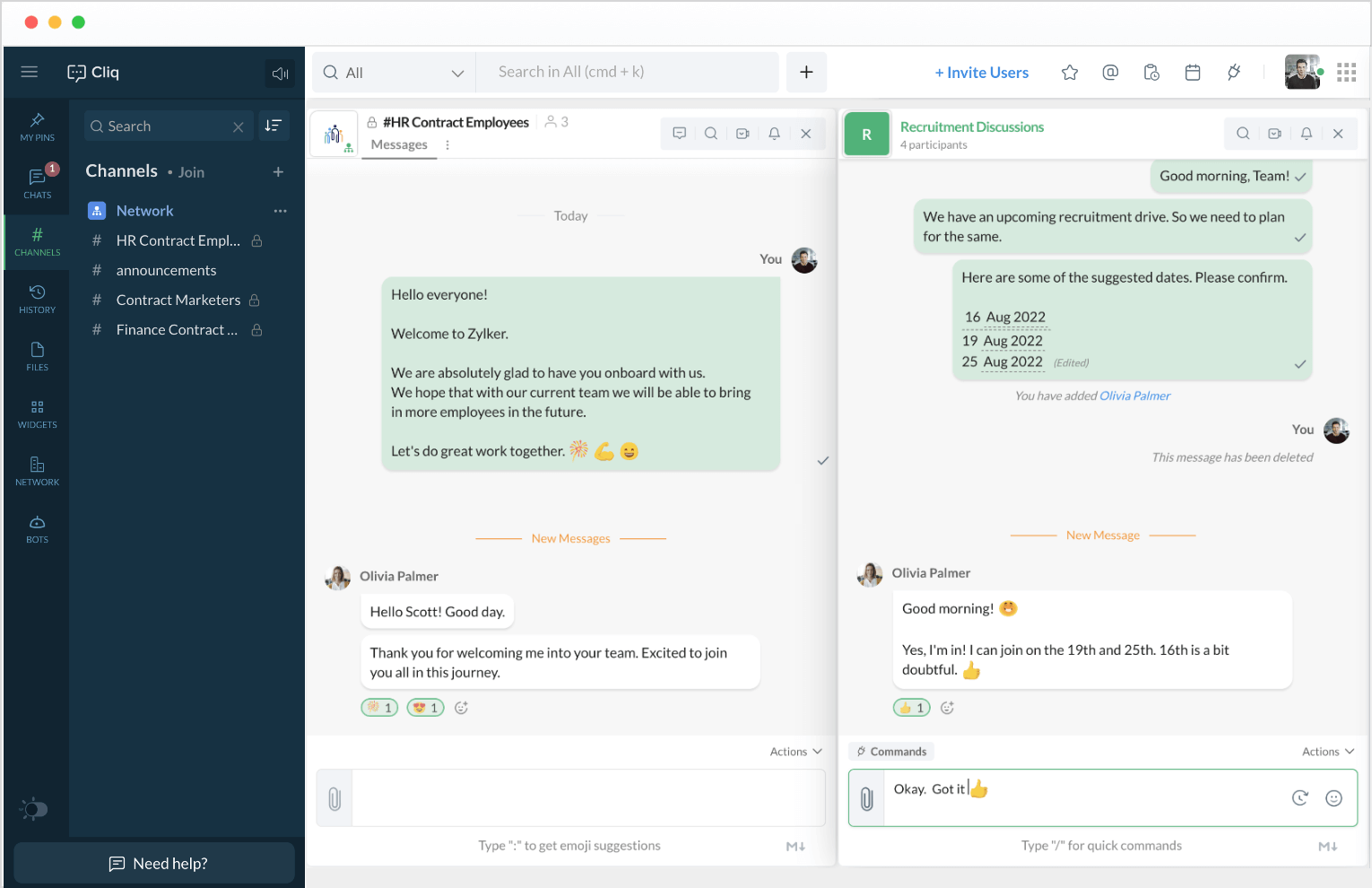
Task: Select the announcements channel
Action: click(166, 270)
